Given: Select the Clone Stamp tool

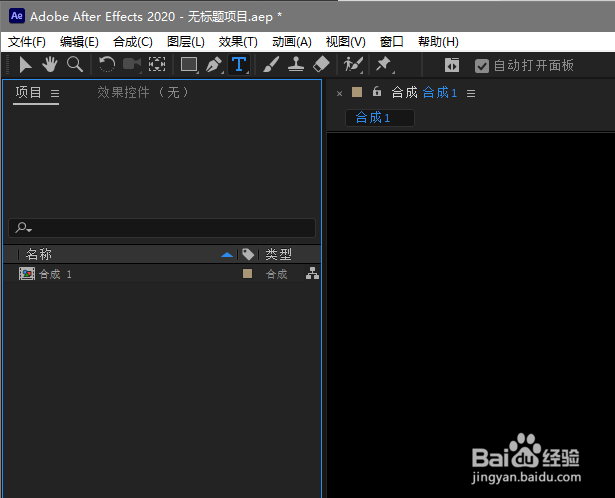Looking at the screenshot, I should [296, 64].
